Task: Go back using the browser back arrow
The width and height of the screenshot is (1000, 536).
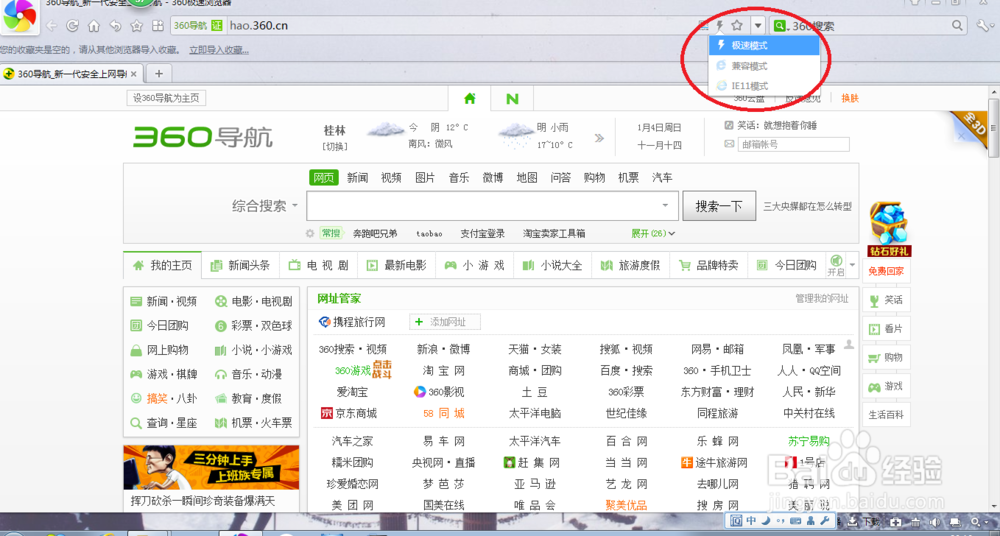Action: (x=52, y=26)
